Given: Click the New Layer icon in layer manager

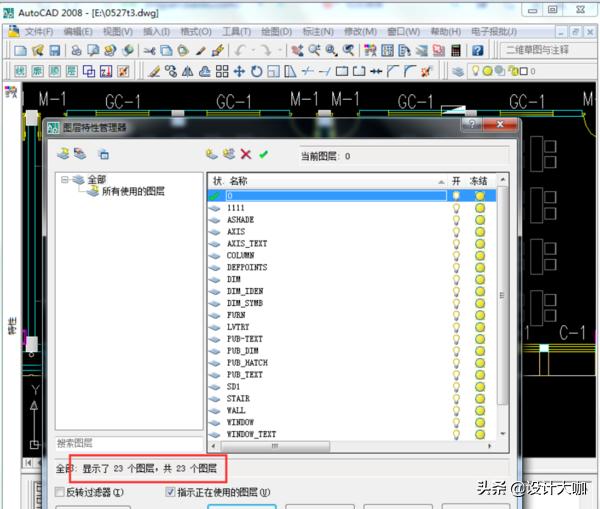Looking at the screenshot, I should click(211, 154).
